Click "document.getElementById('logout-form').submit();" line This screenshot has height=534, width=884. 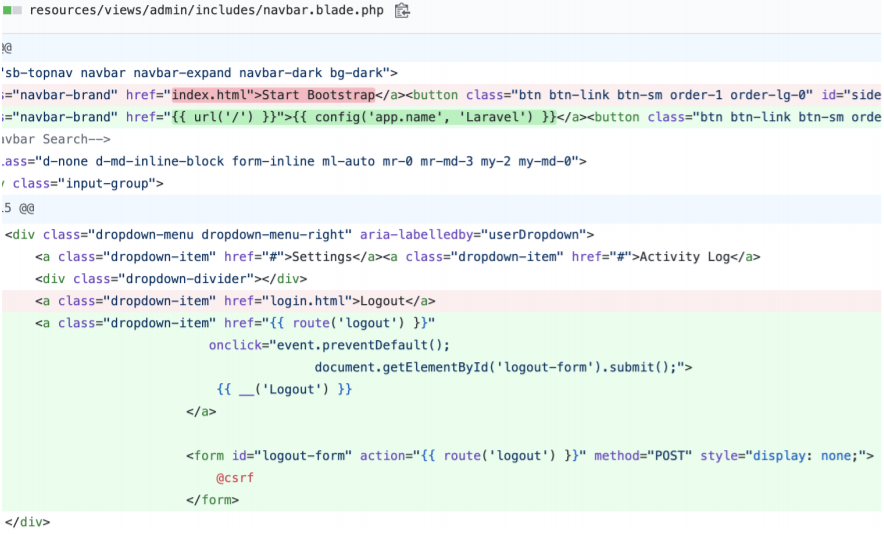click(x=503, y=367)
